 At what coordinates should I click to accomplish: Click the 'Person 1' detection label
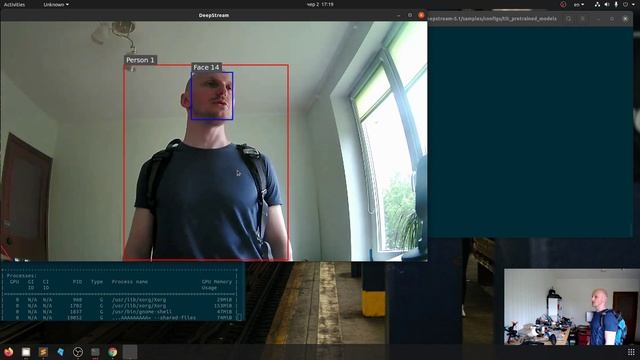[140, 60]
